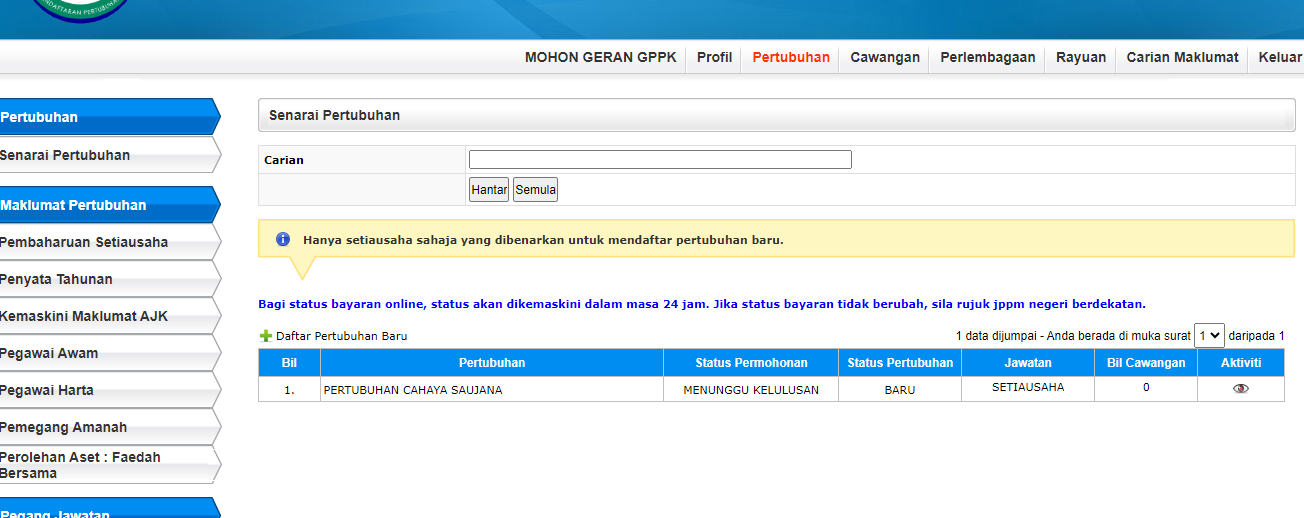The height and width of the screenshot is (518, 1304).
Task: Click the logo at top left
Action: 80,10
